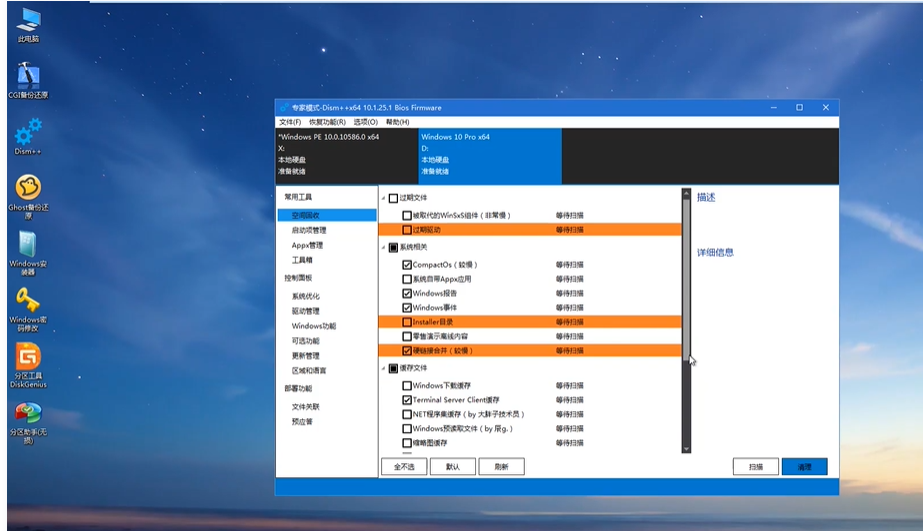Open 更新管理 in the sidebar

point(306,356)
